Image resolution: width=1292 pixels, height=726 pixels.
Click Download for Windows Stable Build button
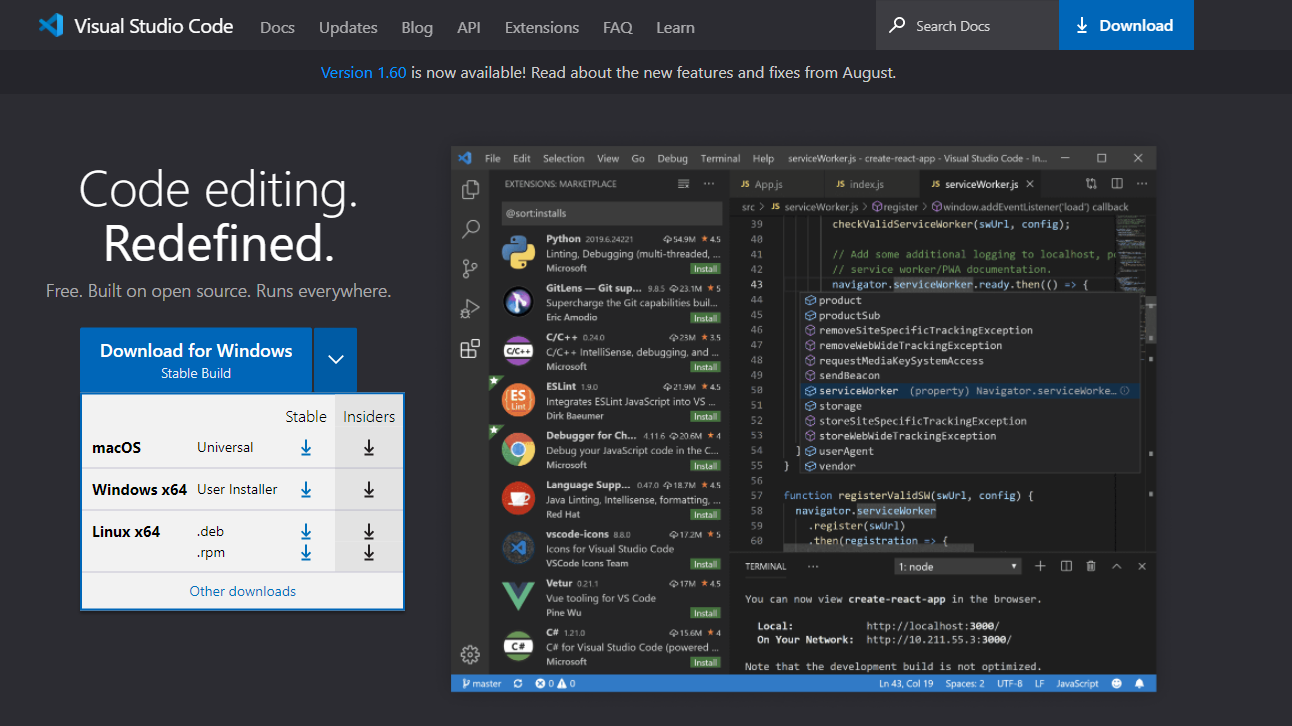[x=196, y=360]
